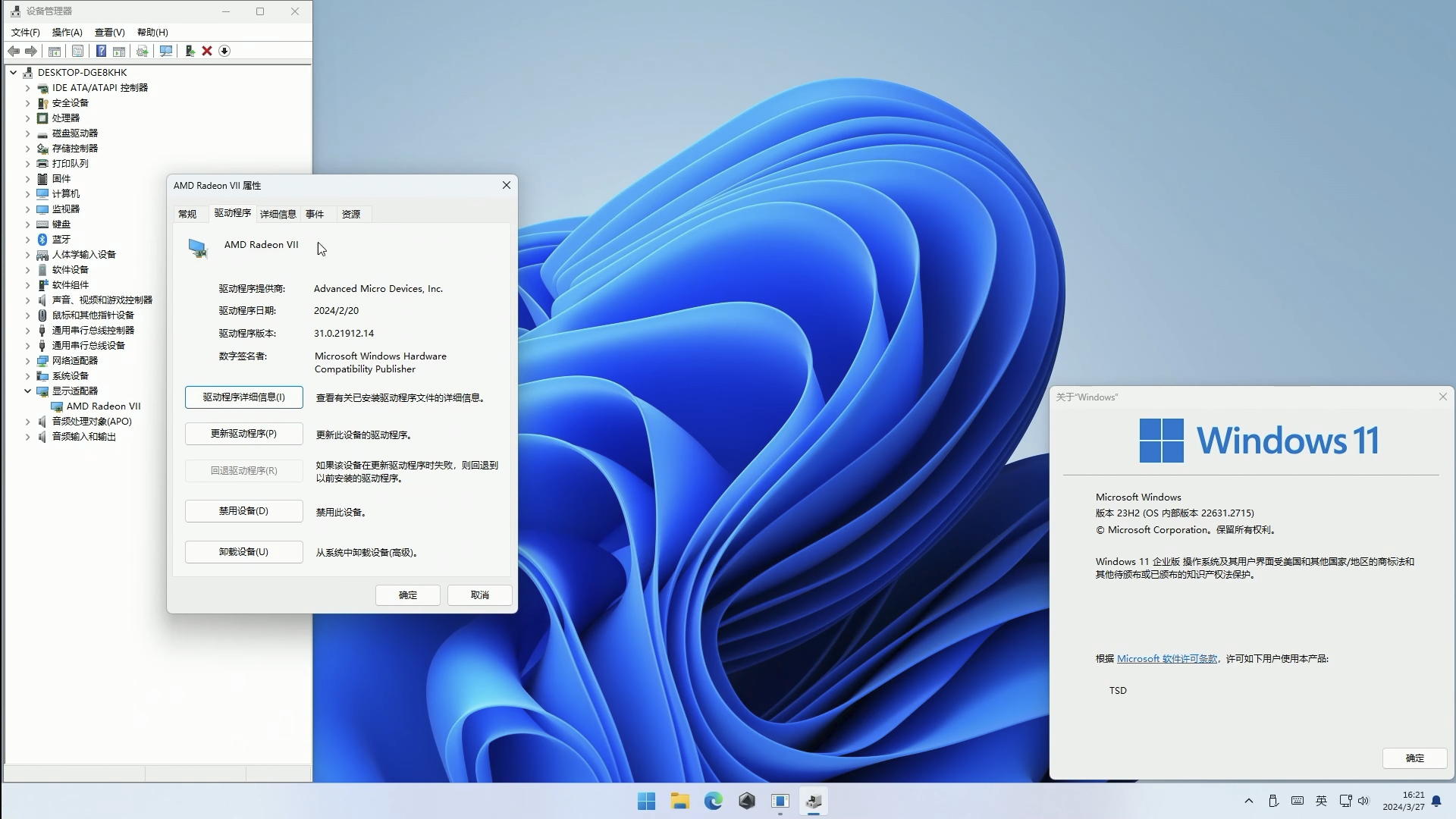Click 确定 in the About Windows dialog
Viewport: 1456px width, 819px height.
click(1414, 758)
